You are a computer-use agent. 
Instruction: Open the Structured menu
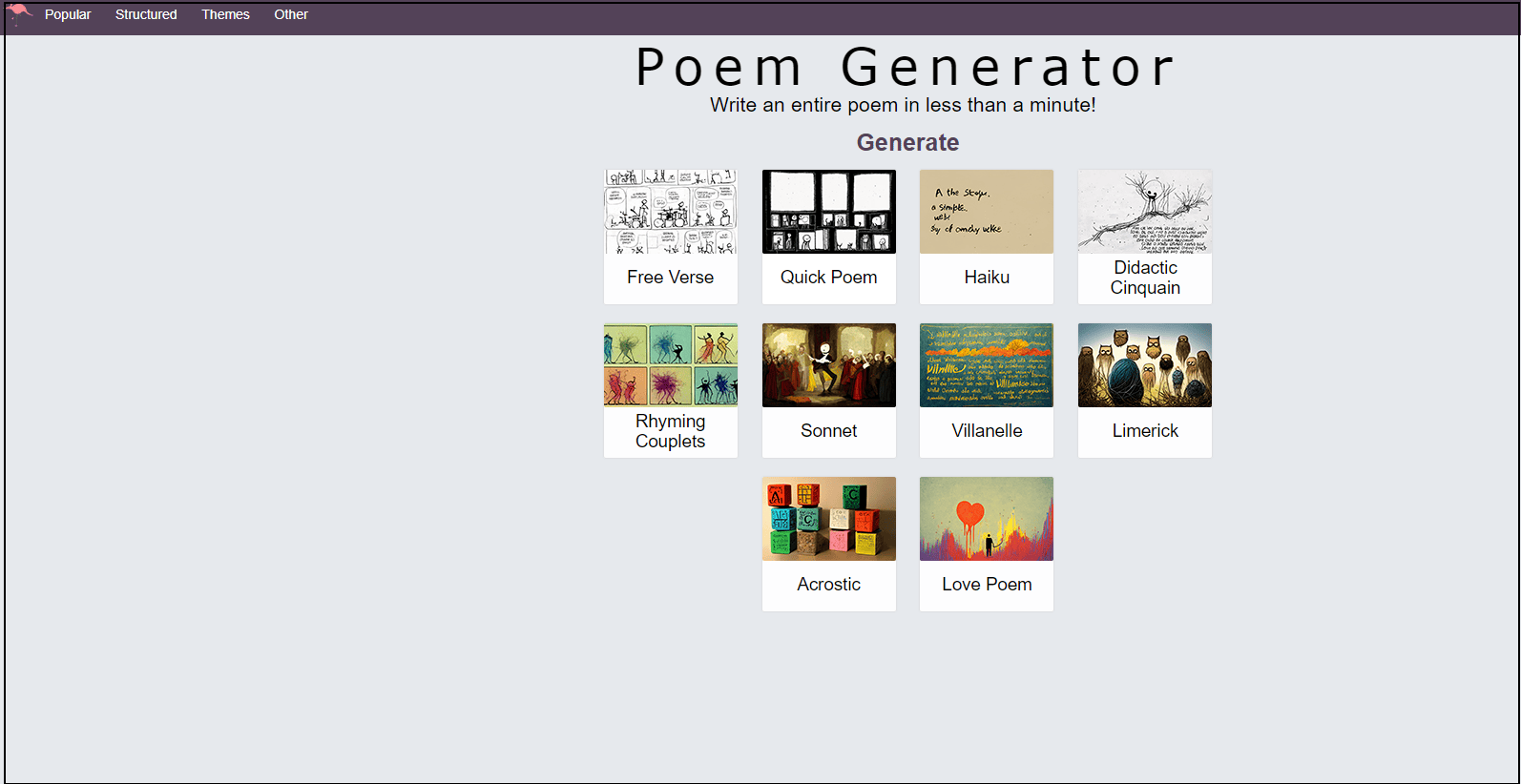click(146, 14)
